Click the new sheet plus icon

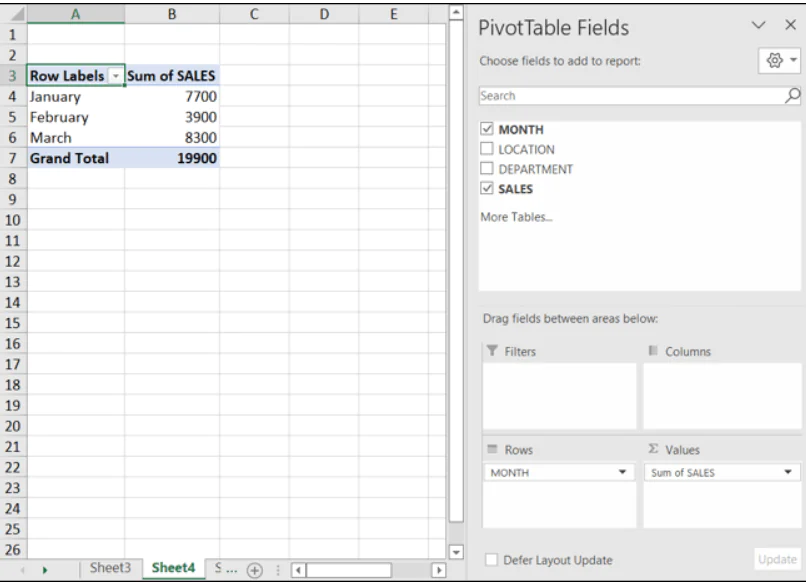tap(254, 567)
